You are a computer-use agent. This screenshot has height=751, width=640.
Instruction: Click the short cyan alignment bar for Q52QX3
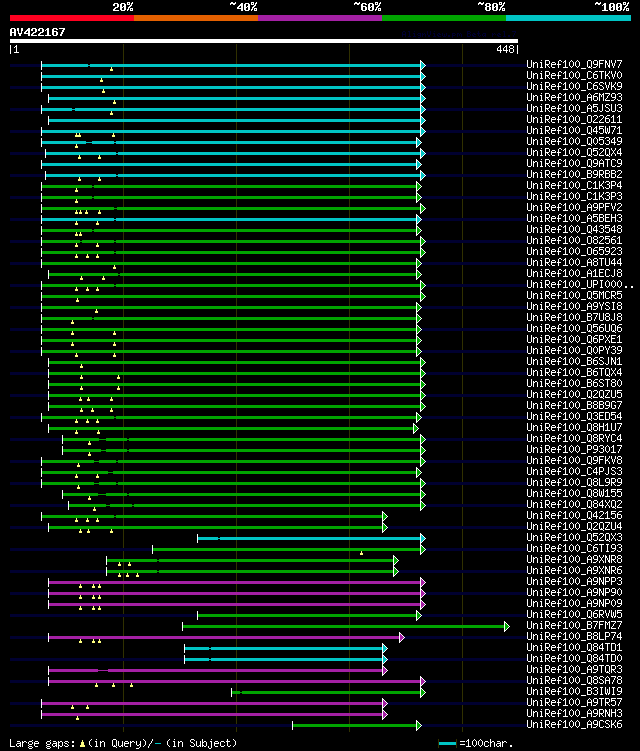309,538
